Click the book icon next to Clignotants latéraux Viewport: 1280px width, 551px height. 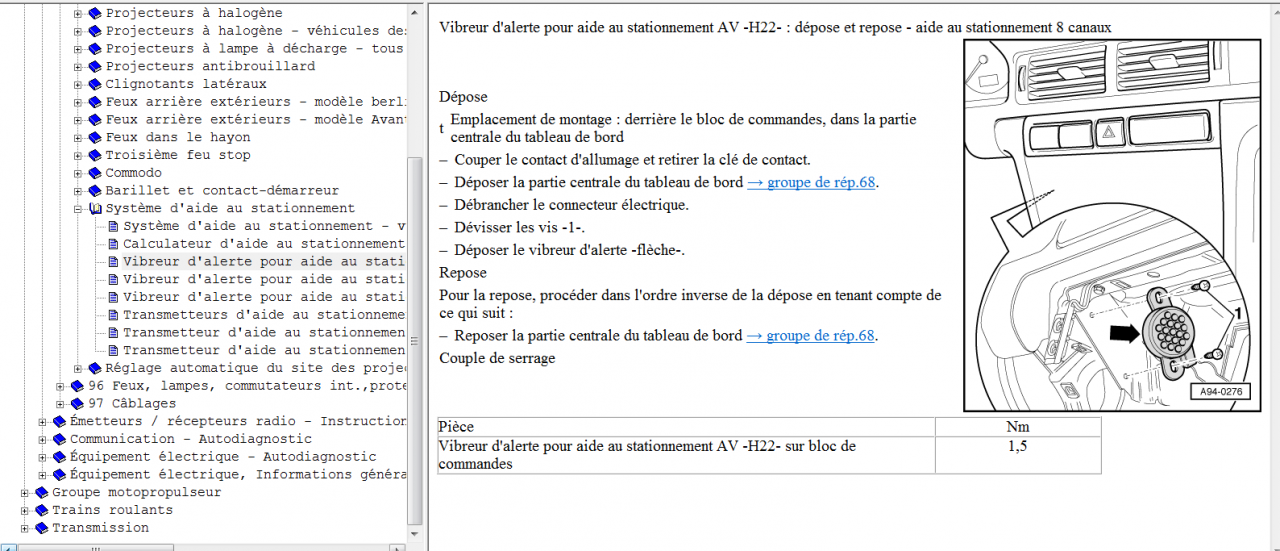point(95,84)
